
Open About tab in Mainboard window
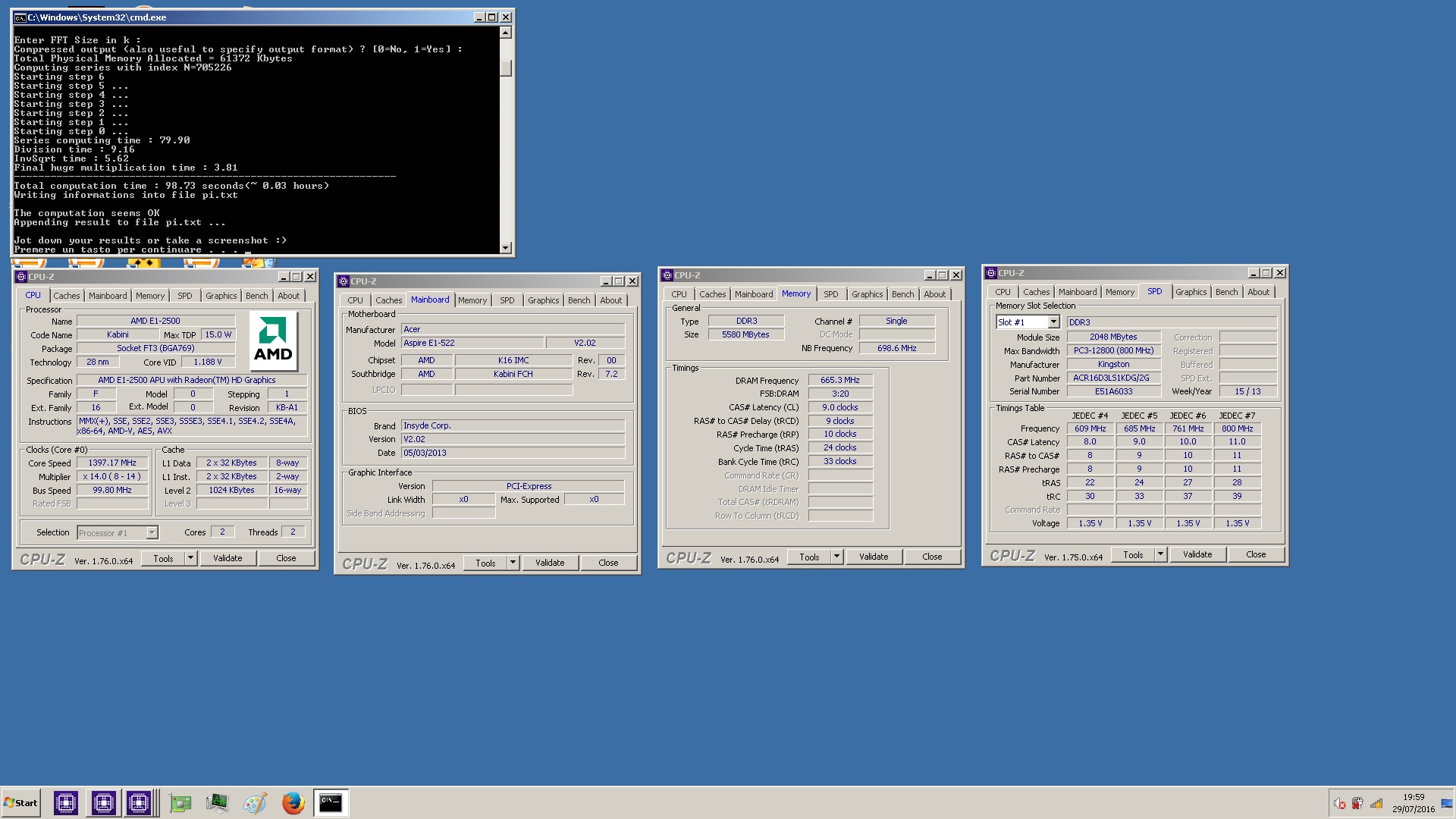point(610,300)
